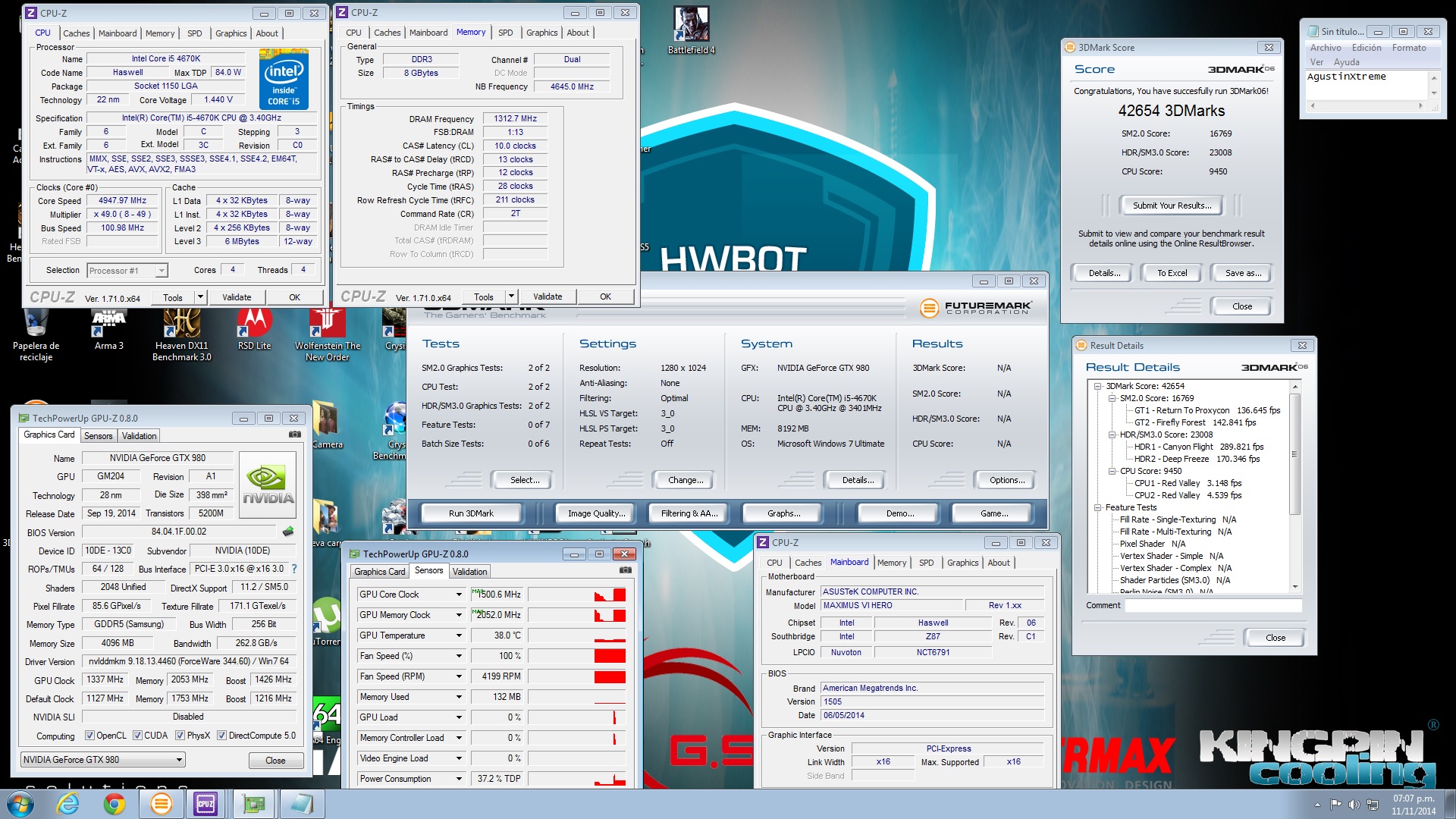The height and width of the screenshot is (819, 1456).
Task: Switch to the SPD tab in the Memory CPU-Z window
Action: click(505, 33)
